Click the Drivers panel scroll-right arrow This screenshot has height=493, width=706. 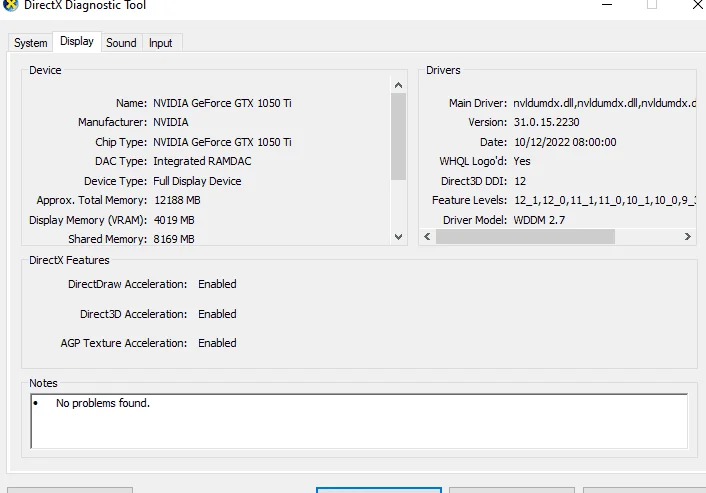coord(688,236)
